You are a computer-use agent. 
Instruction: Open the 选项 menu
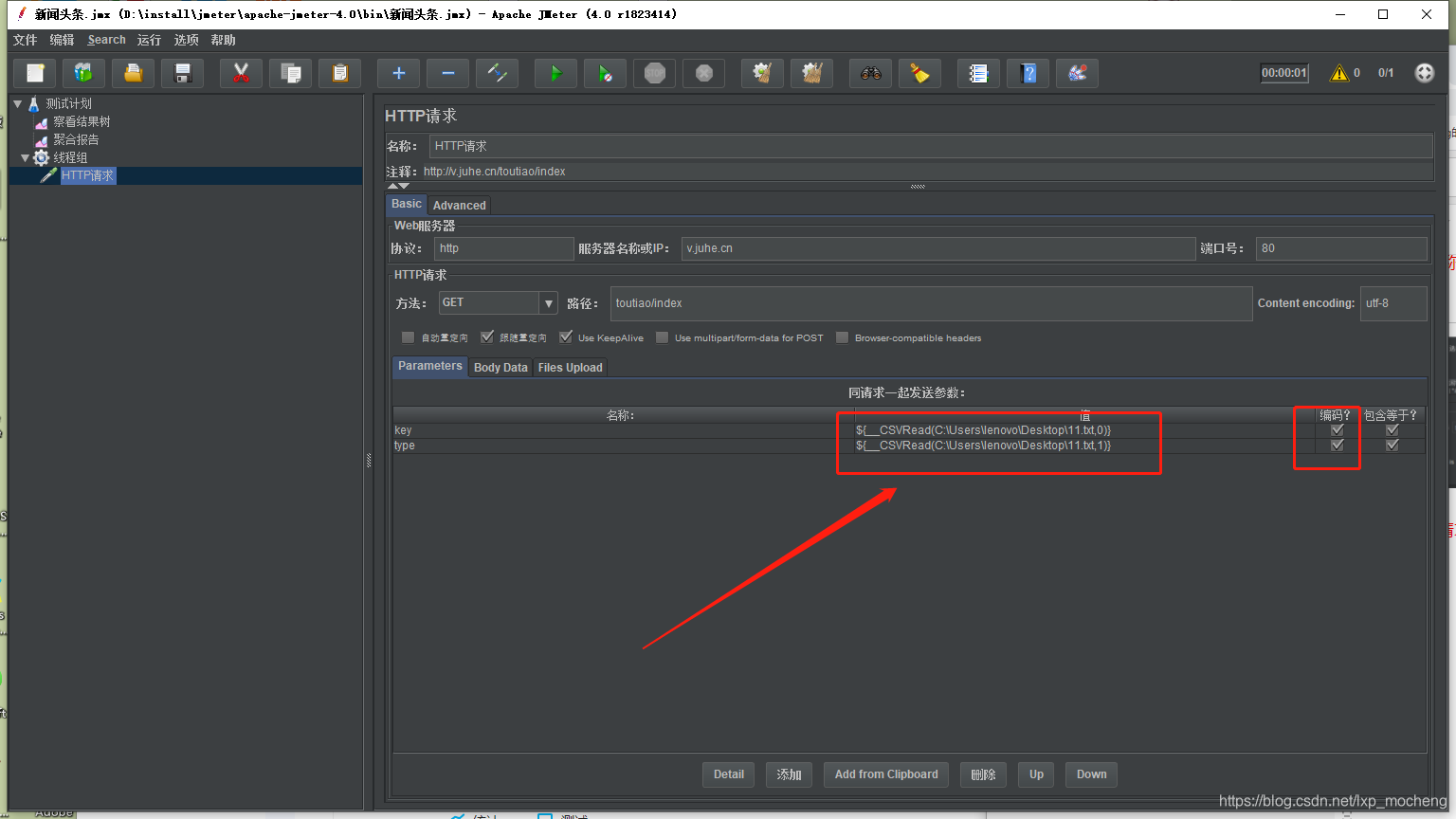[x=186, y=40]
